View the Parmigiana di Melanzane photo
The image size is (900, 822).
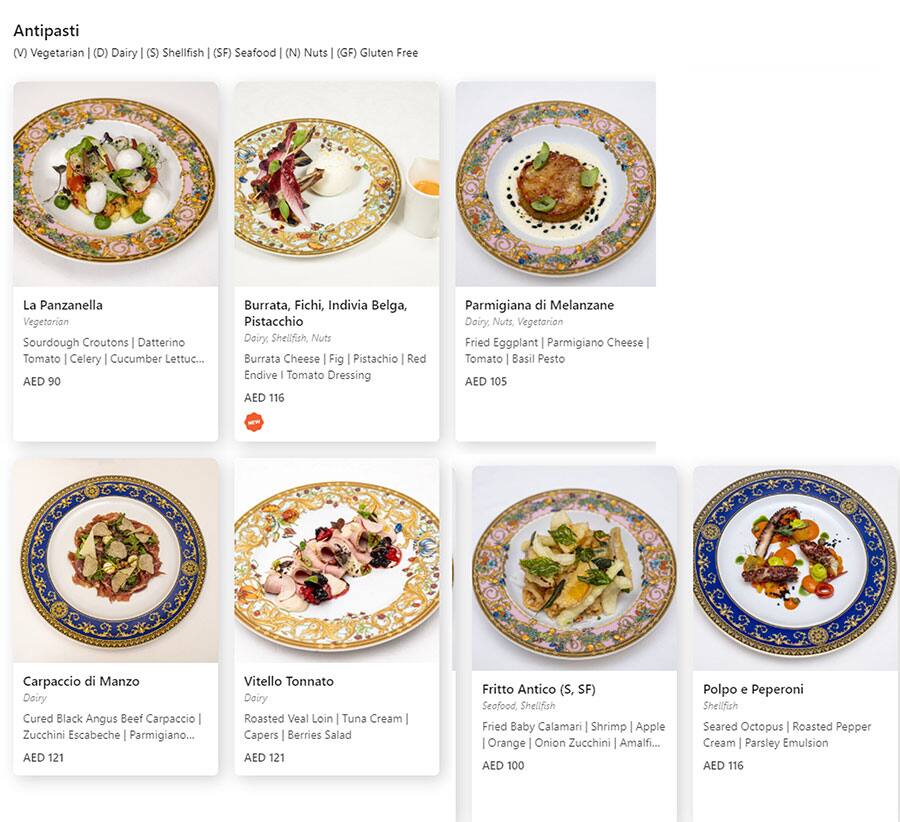click(556, 184)
